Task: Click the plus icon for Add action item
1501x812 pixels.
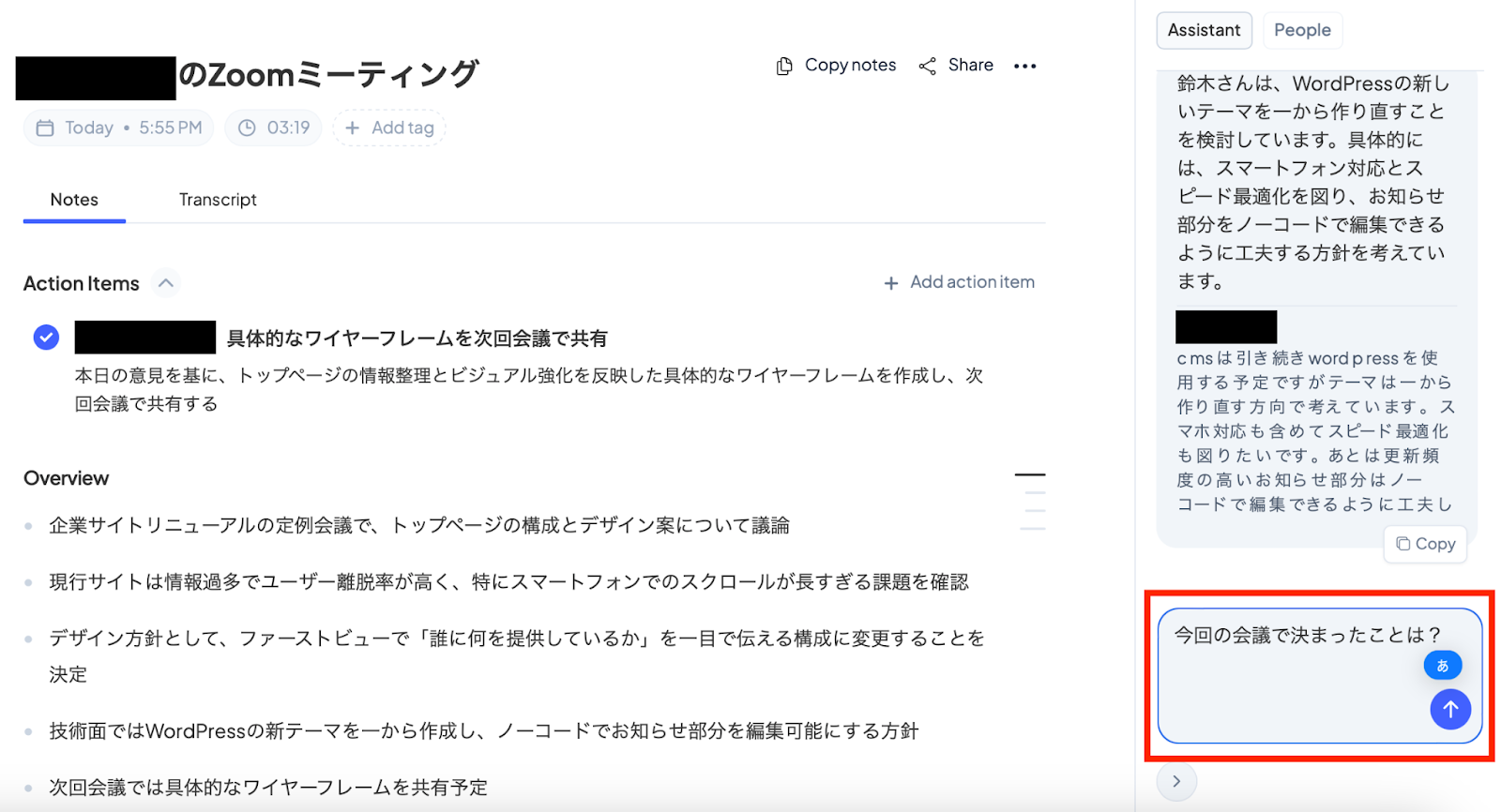Action: [891, 283]
